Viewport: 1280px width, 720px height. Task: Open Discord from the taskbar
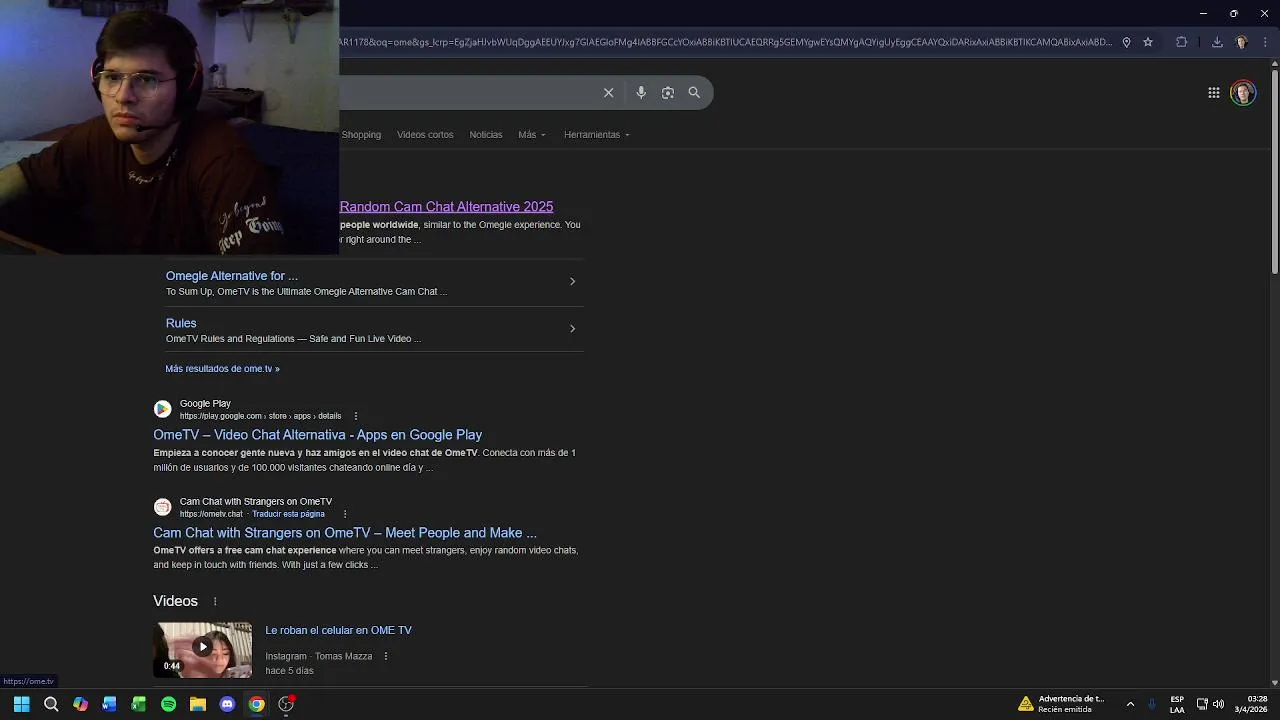tap(227, 704)
